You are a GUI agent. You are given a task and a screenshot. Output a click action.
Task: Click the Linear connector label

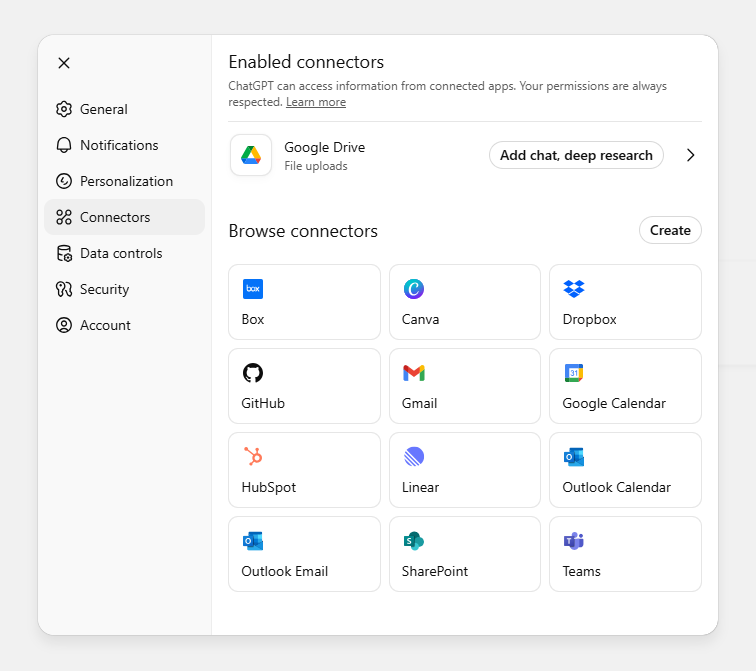pyautogui.click(x=420, y=487)
